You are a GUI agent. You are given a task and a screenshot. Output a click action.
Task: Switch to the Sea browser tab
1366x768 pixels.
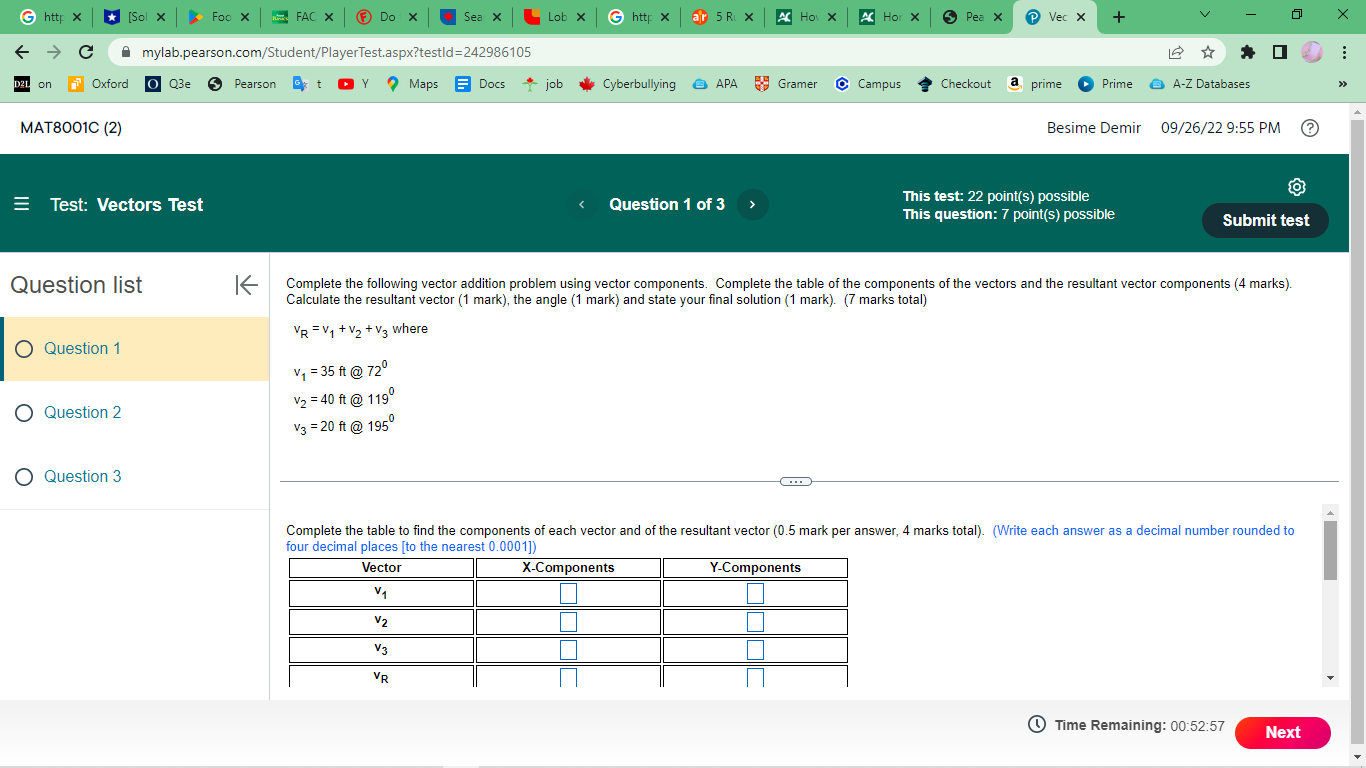(x=469, y=16)
